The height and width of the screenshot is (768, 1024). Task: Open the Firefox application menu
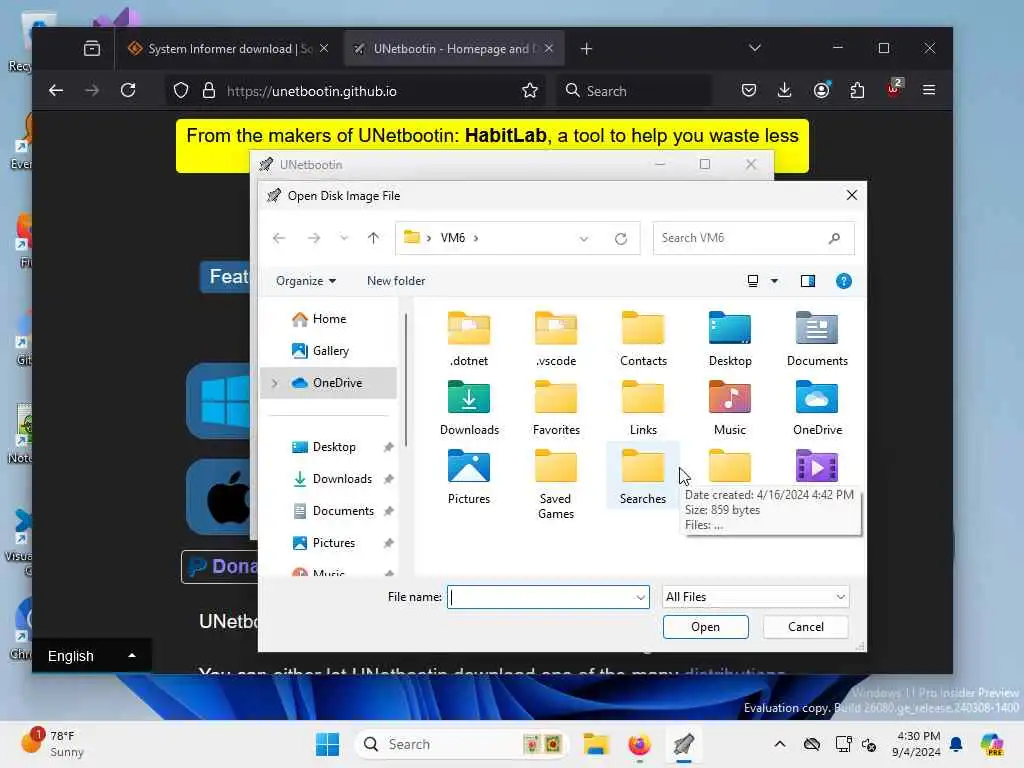(929, 90)
